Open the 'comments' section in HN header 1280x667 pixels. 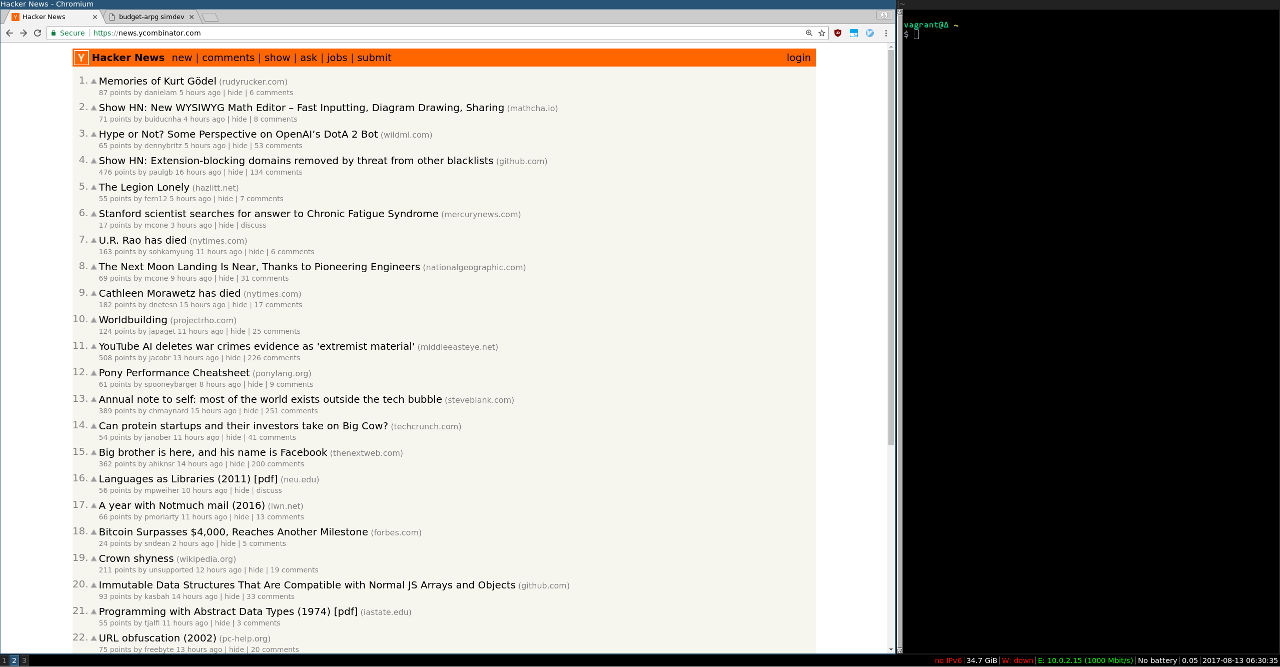point(228,58)
